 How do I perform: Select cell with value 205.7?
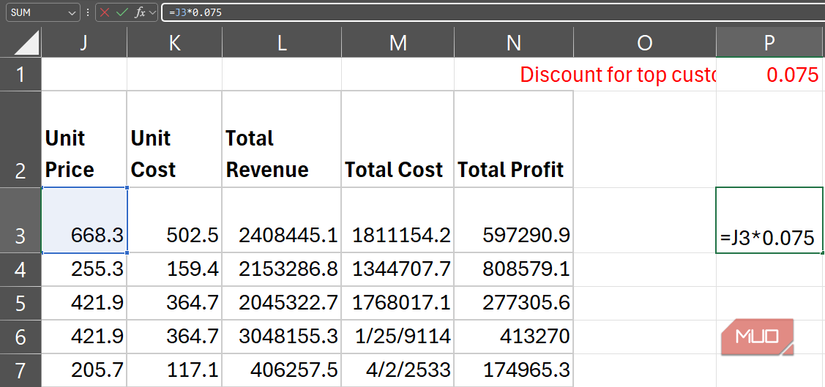[x=84, y=370]
